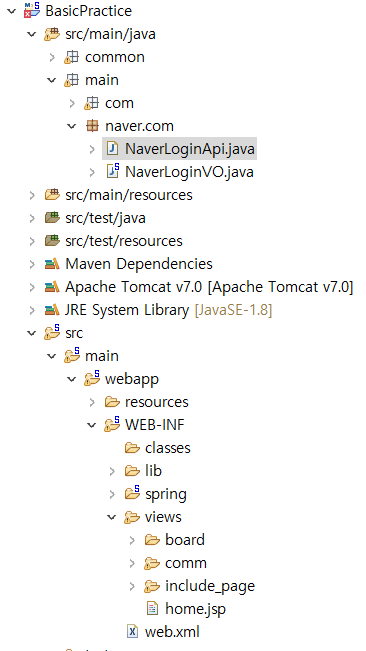Click the src folder icon
The width and height of the screenshot is (366, 651).
[52, 333]
